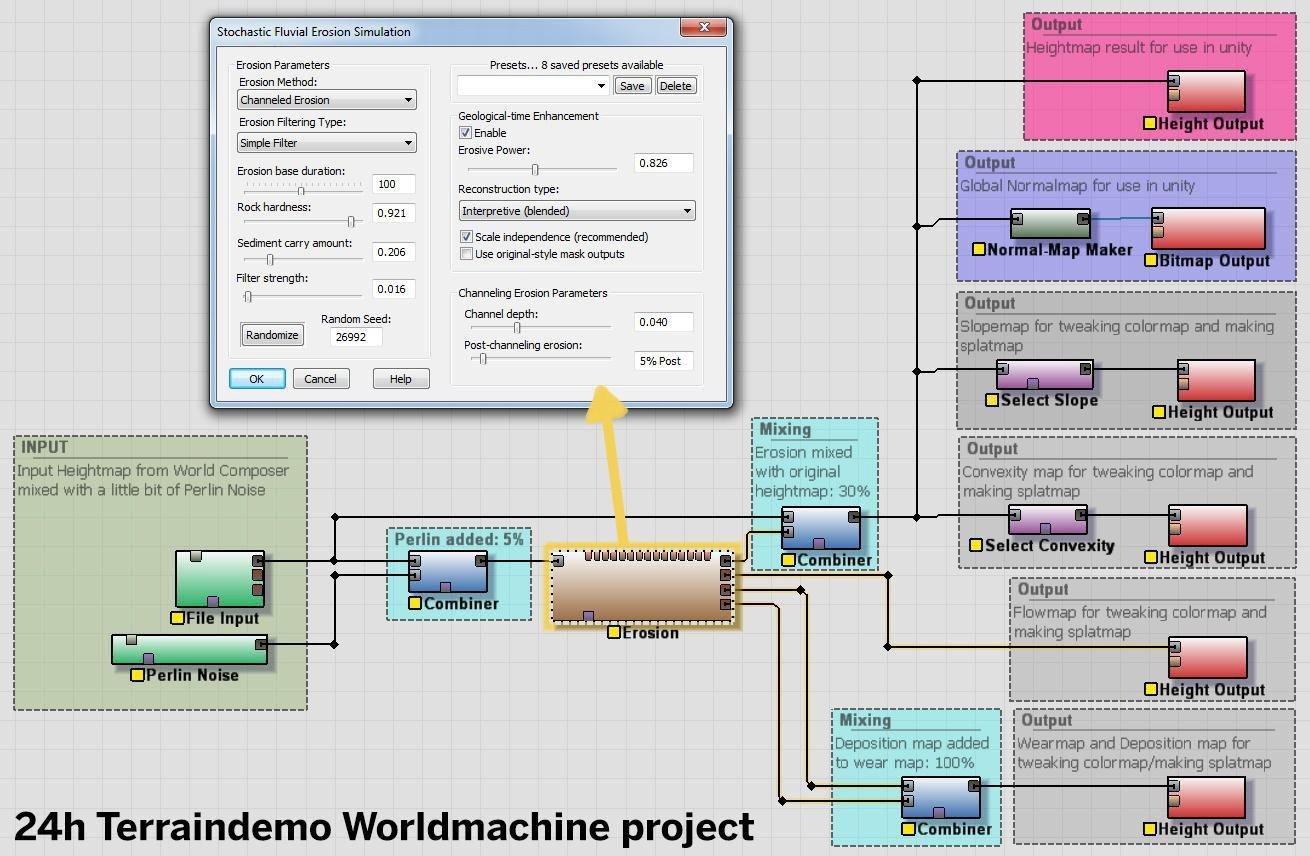
Task: Open the Presets dropdown list
Action: pos(533,86)
